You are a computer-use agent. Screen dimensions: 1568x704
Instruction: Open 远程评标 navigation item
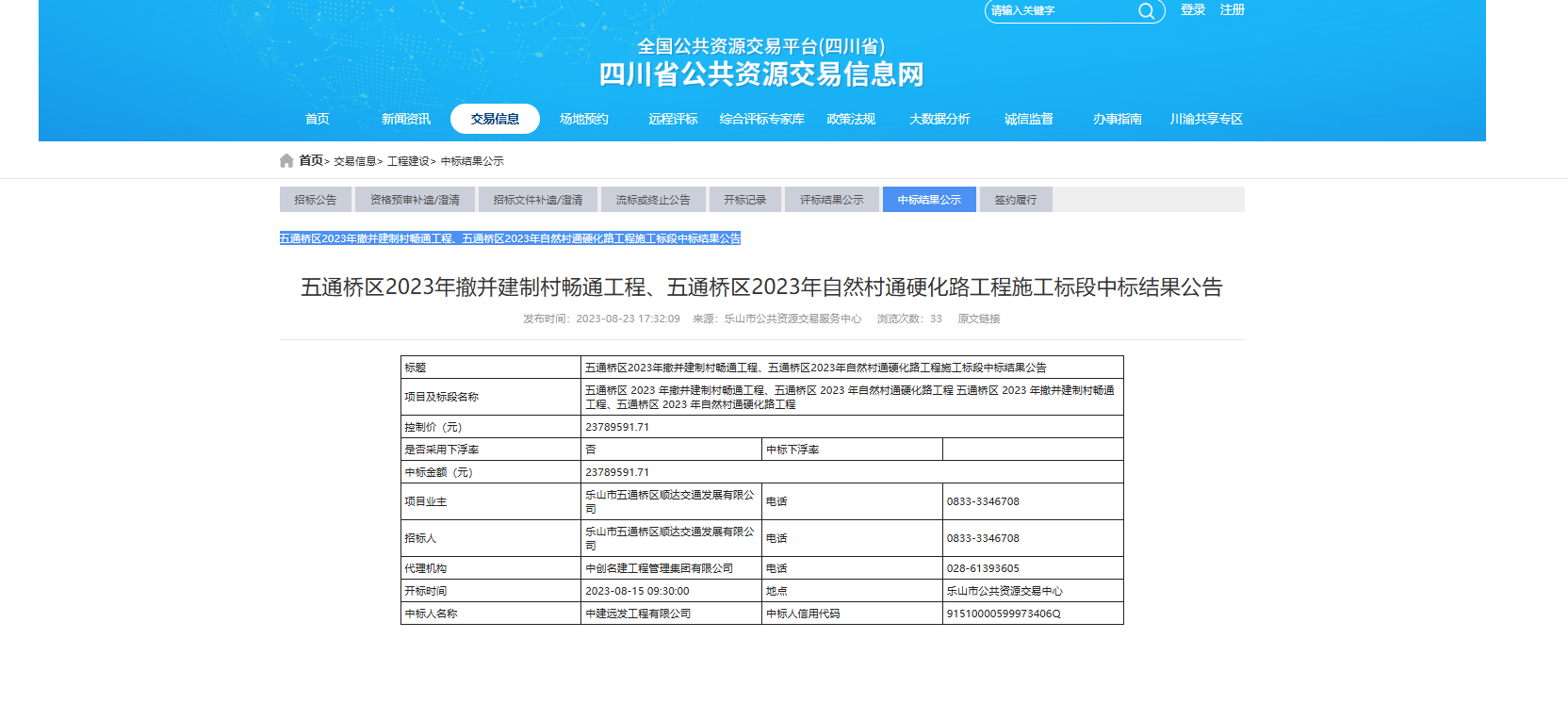click(673, 119)
